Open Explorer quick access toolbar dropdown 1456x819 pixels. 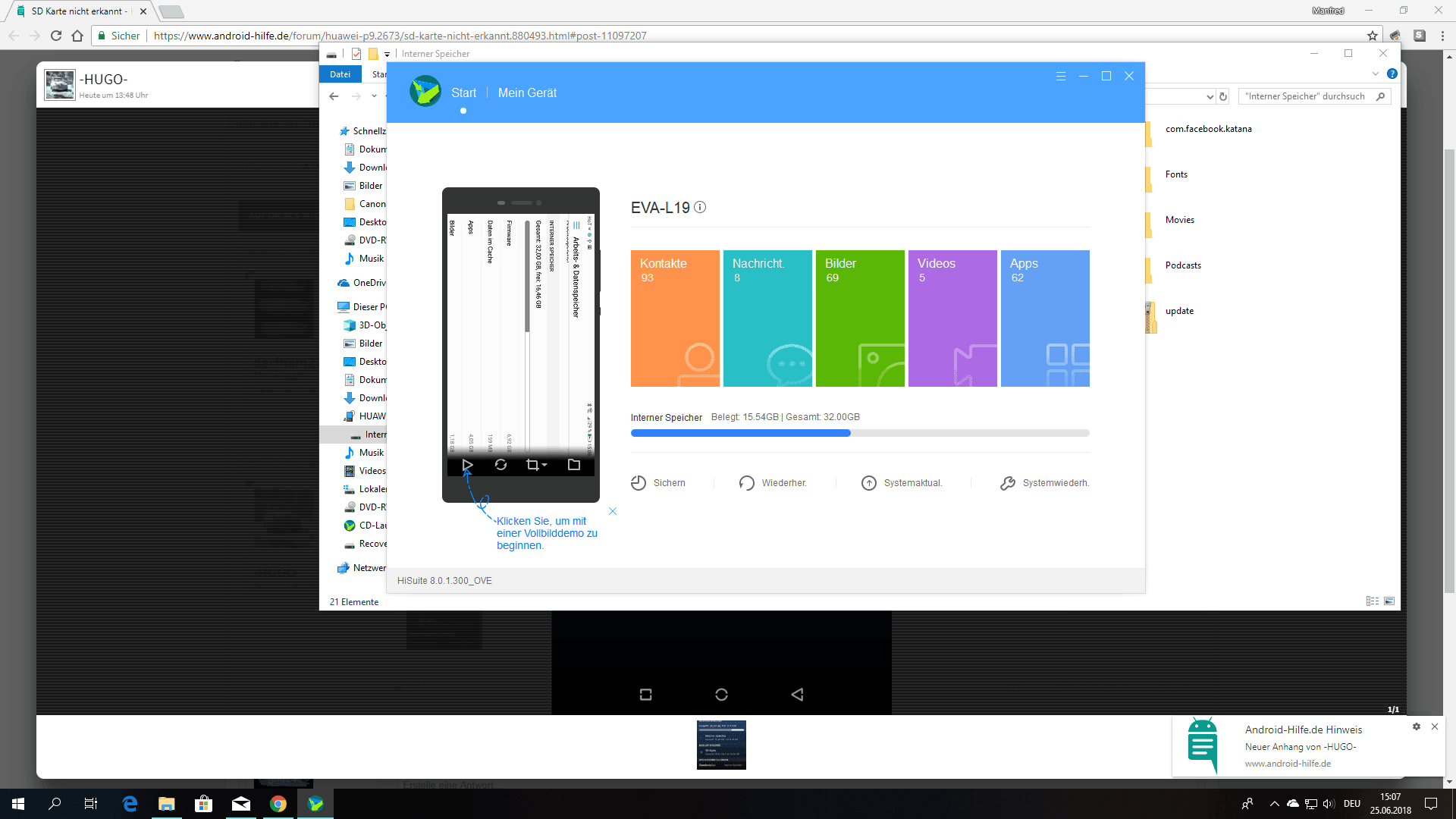[x=387, y=54]
